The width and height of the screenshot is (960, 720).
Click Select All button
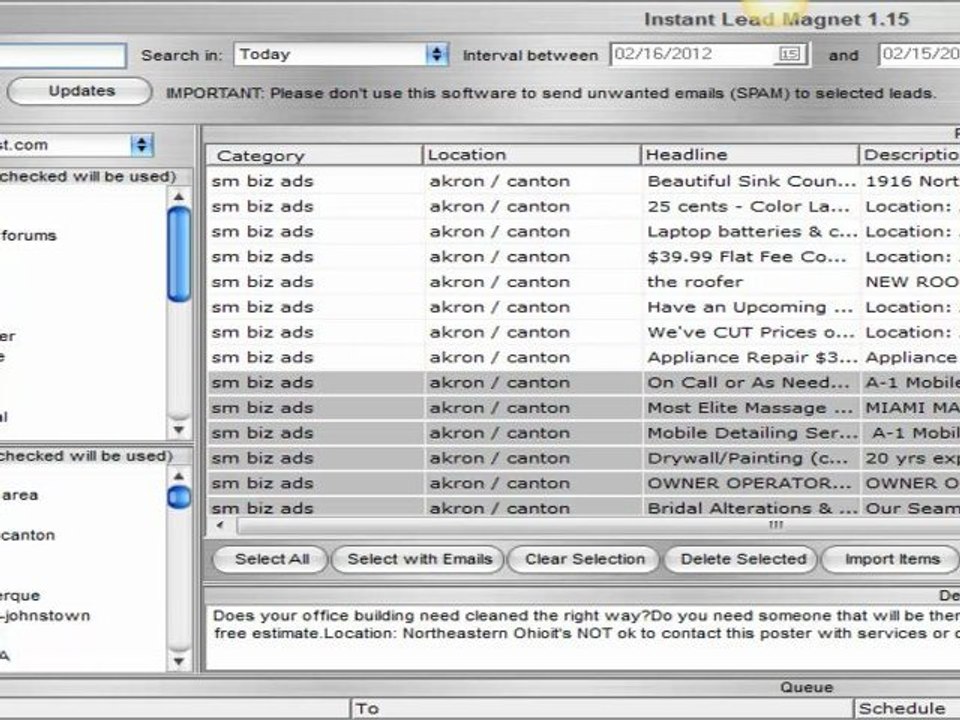271,560
